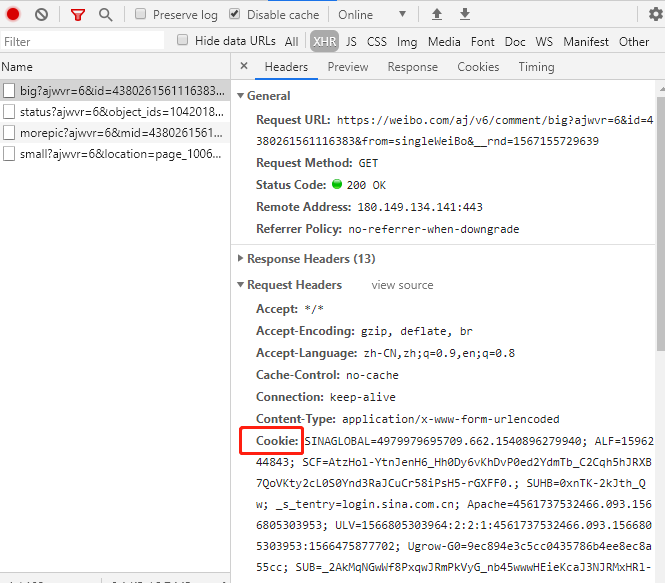This screenshot has width=665, height=583.
Task: Collapse the General section
Action: pos(240,96)
